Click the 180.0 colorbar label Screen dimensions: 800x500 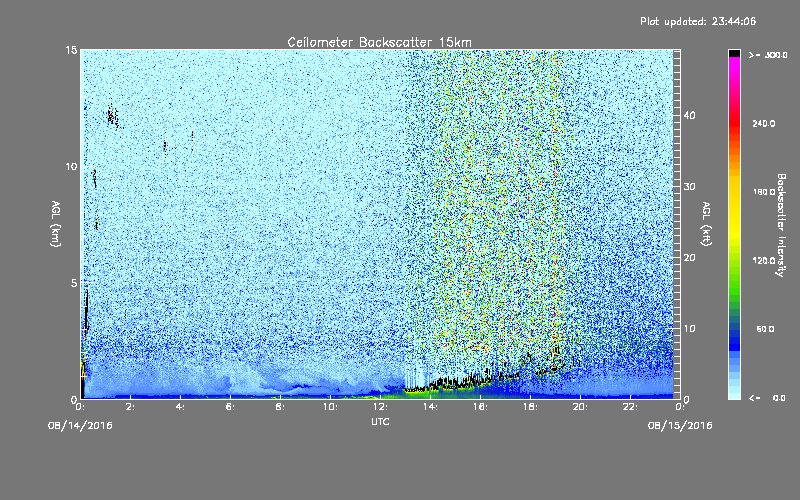click(764, 192)
